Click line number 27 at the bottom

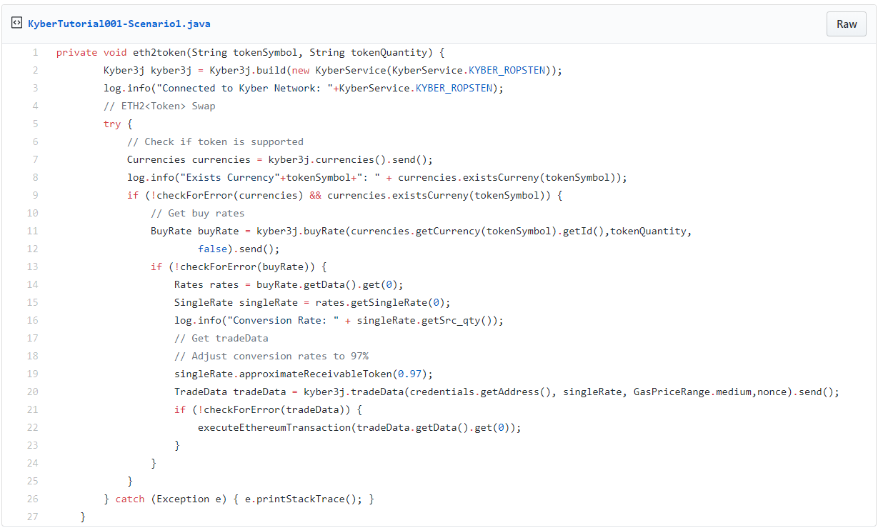(33, 517)
